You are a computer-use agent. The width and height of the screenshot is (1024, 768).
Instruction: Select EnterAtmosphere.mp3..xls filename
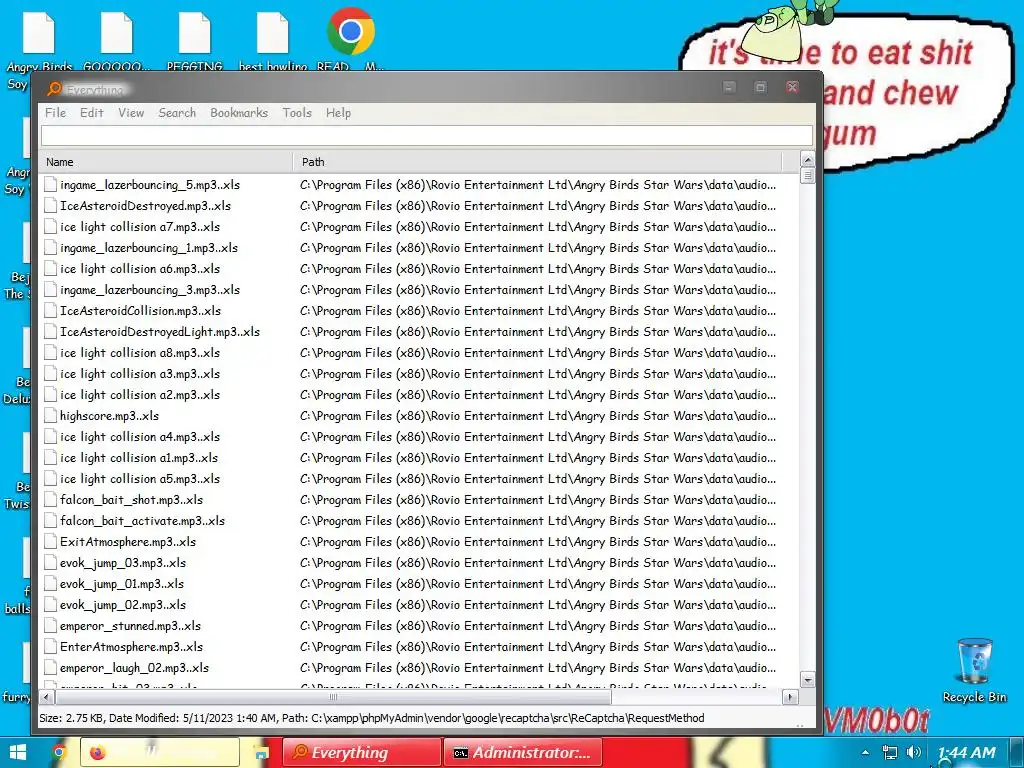click(x=131, y=647)
